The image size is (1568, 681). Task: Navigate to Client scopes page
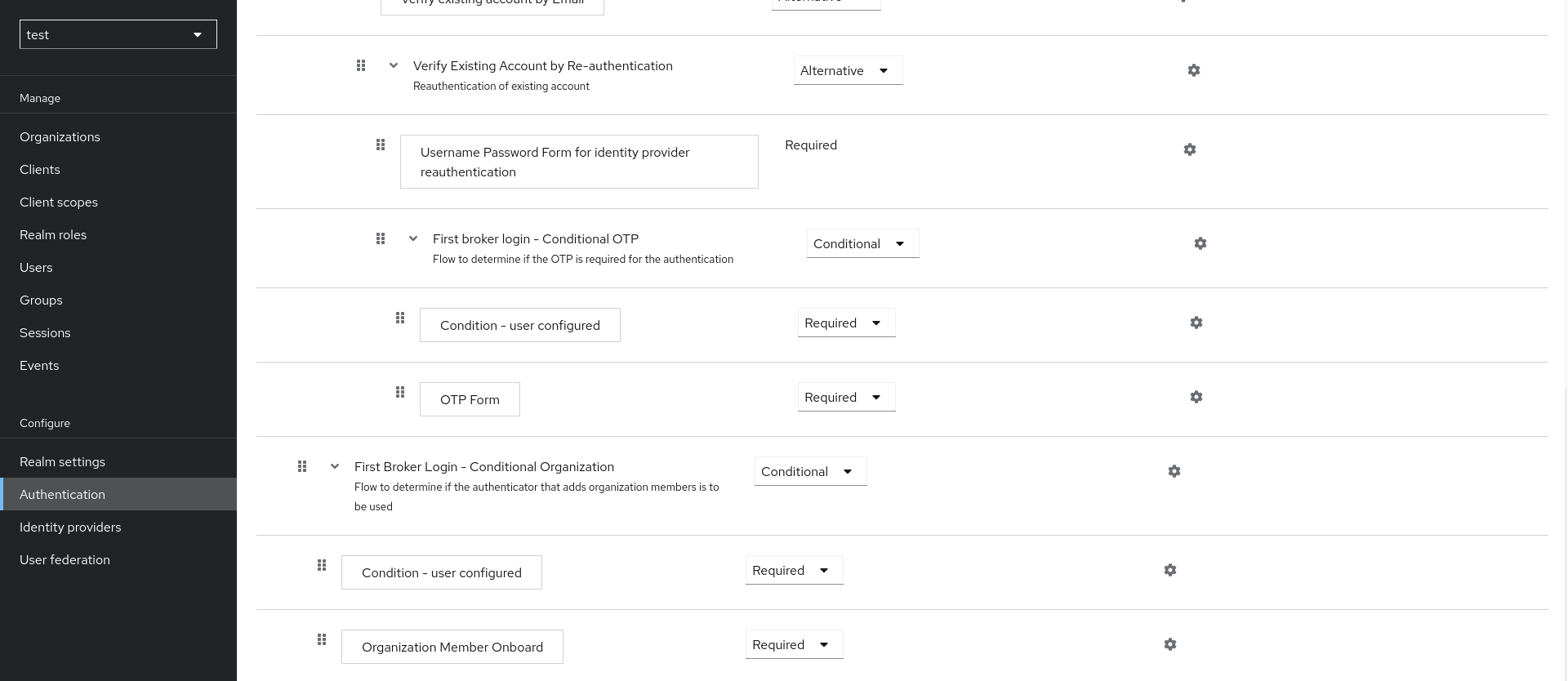59,202
